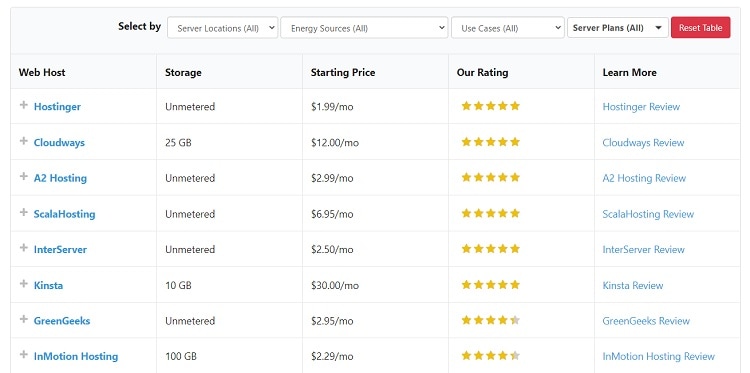Click the plus icon beside ScalaHosting
The image size is (750, 373).
pyautogui.click(x=23, y=212)
